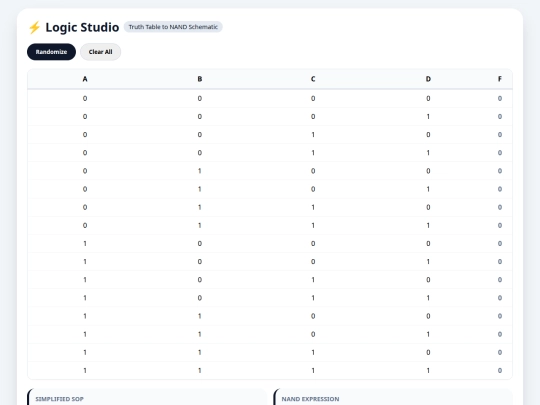The image size is (540, 405).
Task: Click the D column header
Action: (x=428, y=79)
